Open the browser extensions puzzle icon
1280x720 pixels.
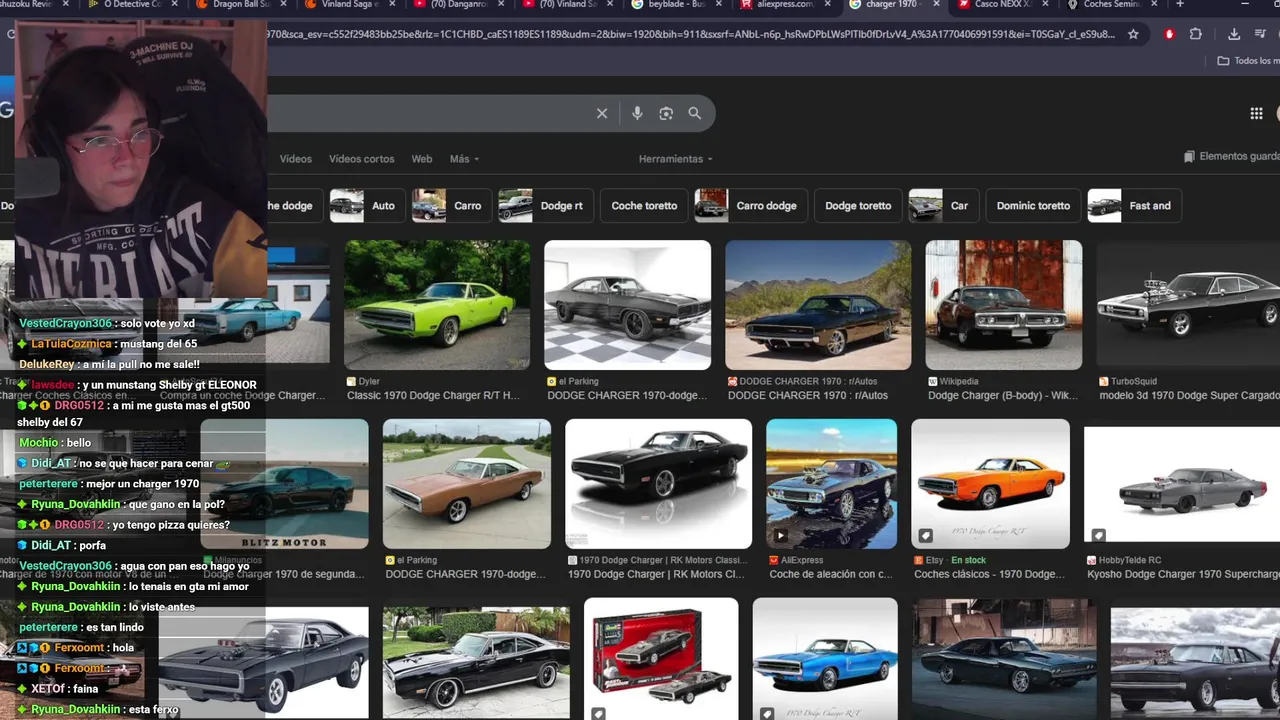point(1195,34)
